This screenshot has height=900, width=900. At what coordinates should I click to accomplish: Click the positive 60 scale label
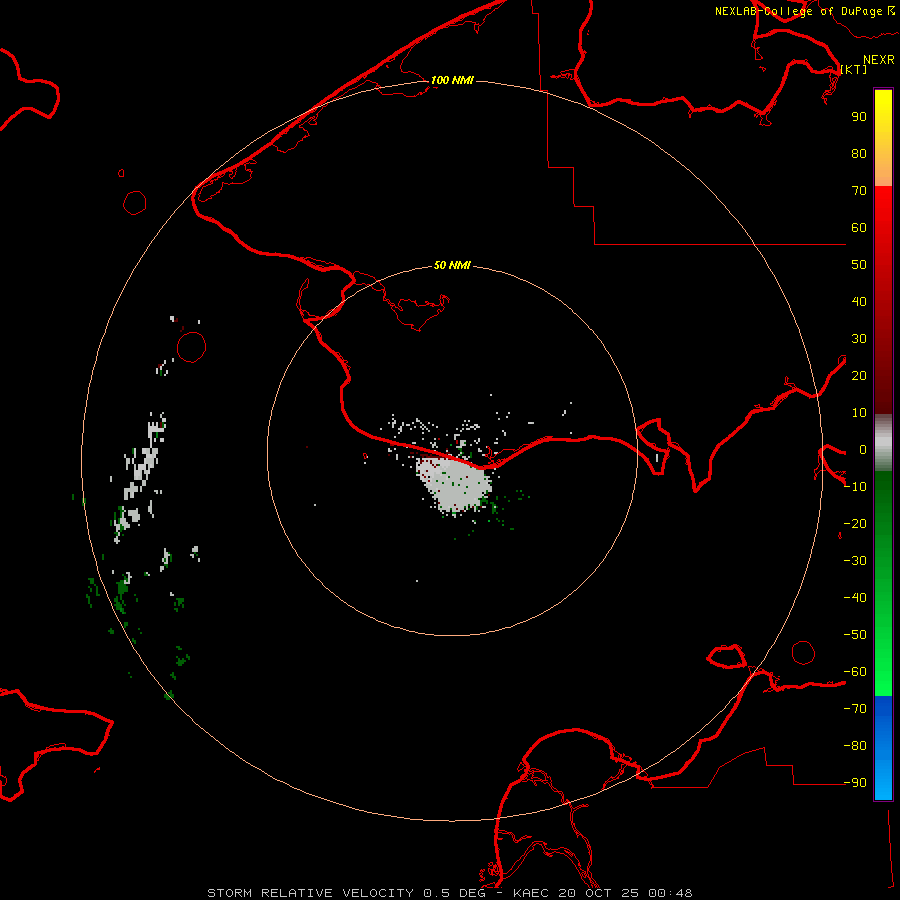[859, 227]
